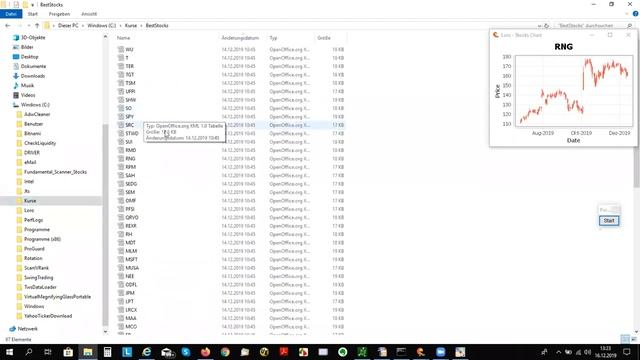Select the TSM file icon
The height and width of the screenshot is (360, 640).
coord(121,83)
